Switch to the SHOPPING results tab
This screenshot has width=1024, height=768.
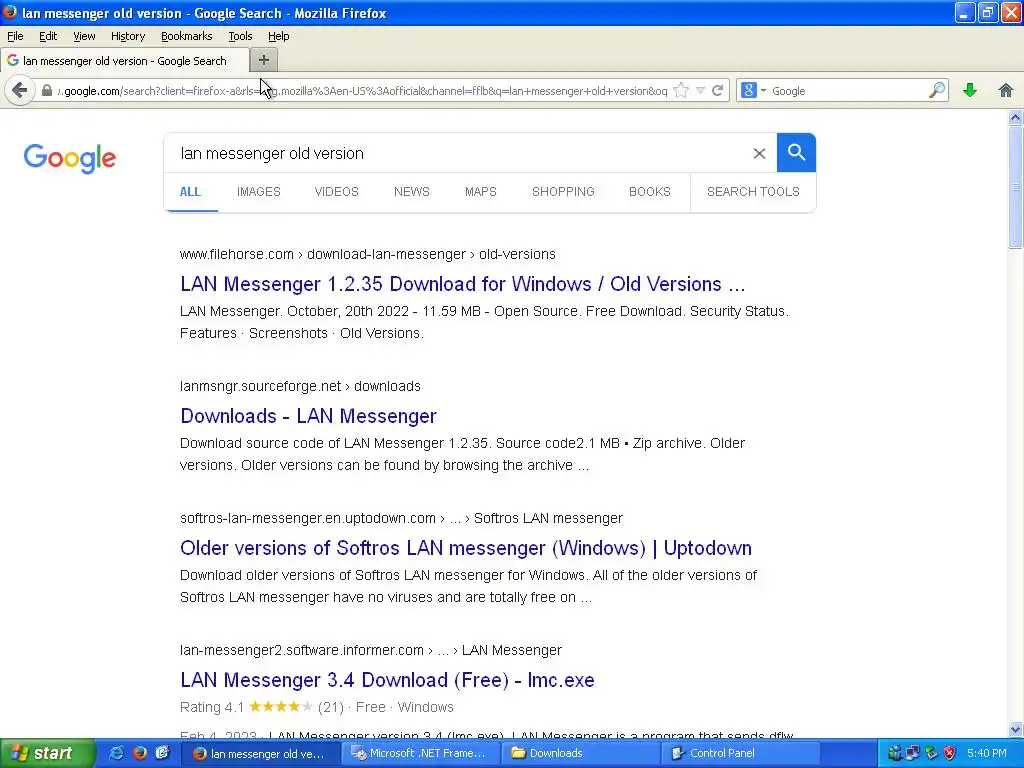(563, 192)
